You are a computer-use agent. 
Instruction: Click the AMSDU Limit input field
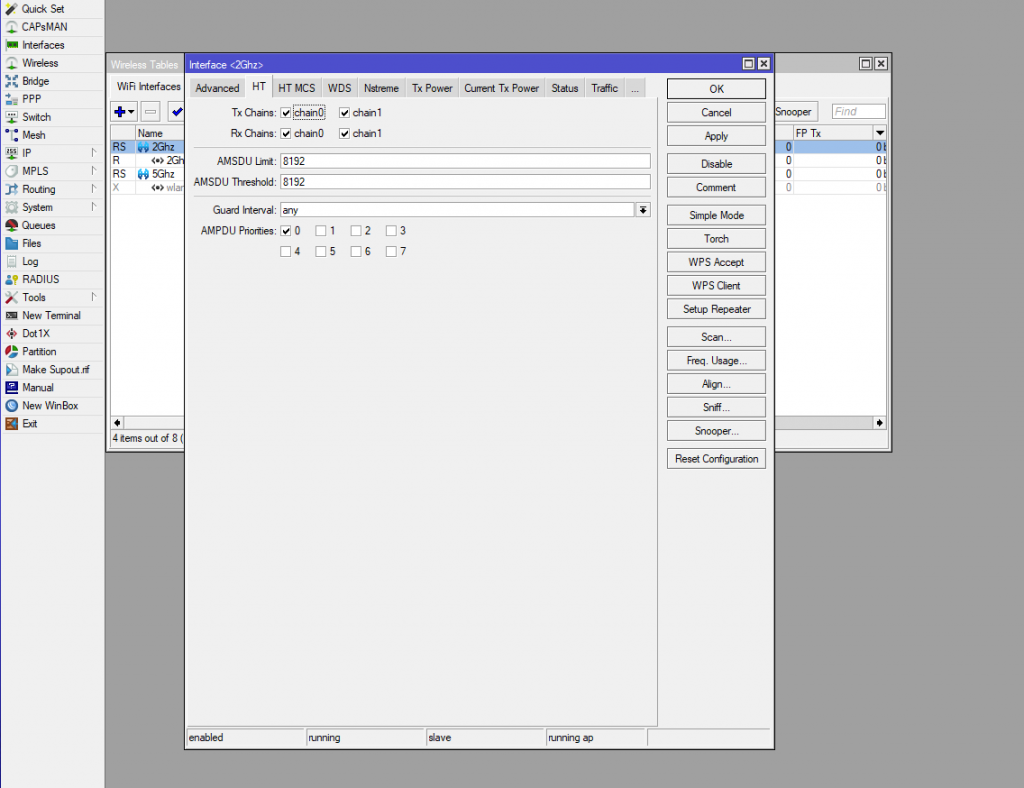coord(464,161)
